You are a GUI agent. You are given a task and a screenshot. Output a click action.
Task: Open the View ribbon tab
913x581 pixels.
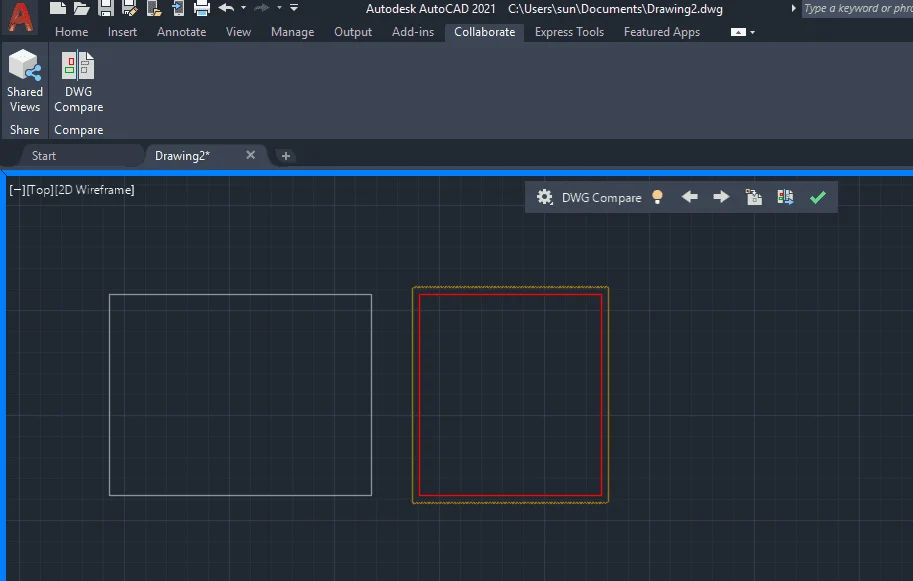click(238, 32)
